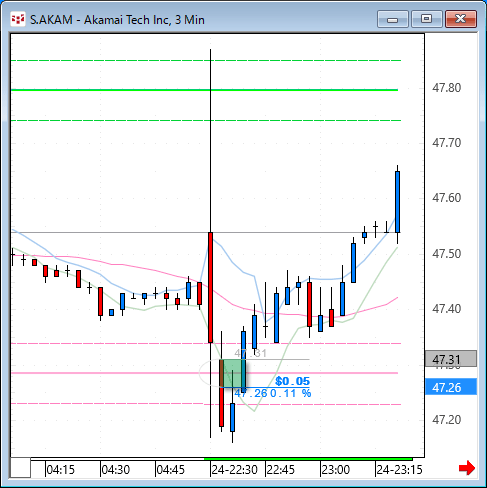
Task: Click the 24-22:30 time axis label
Action: [235, 470]
